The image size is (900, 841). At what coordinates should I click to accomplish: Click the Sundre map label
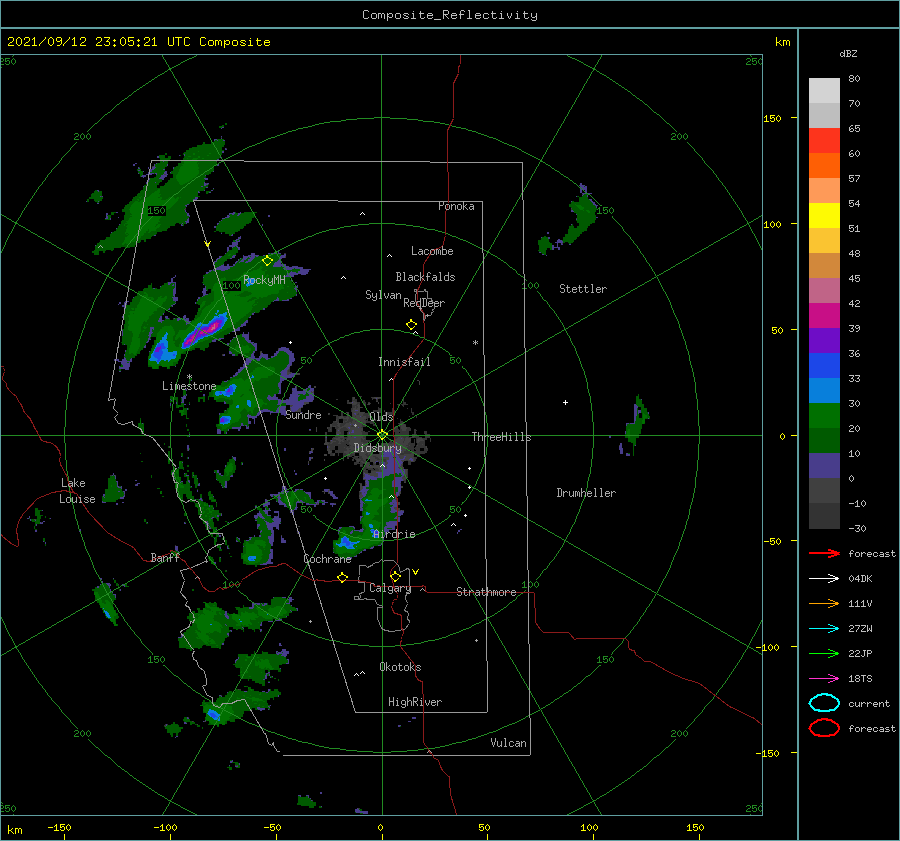[x=304, y=414]
